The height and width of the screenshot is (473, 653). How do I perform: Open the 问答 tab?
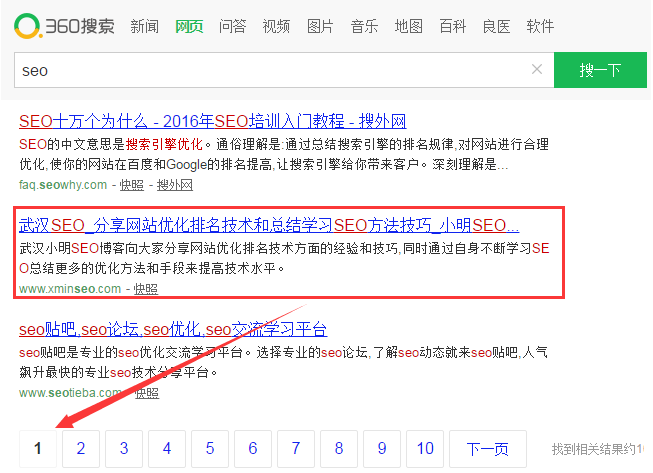click(x=232, y=26)
